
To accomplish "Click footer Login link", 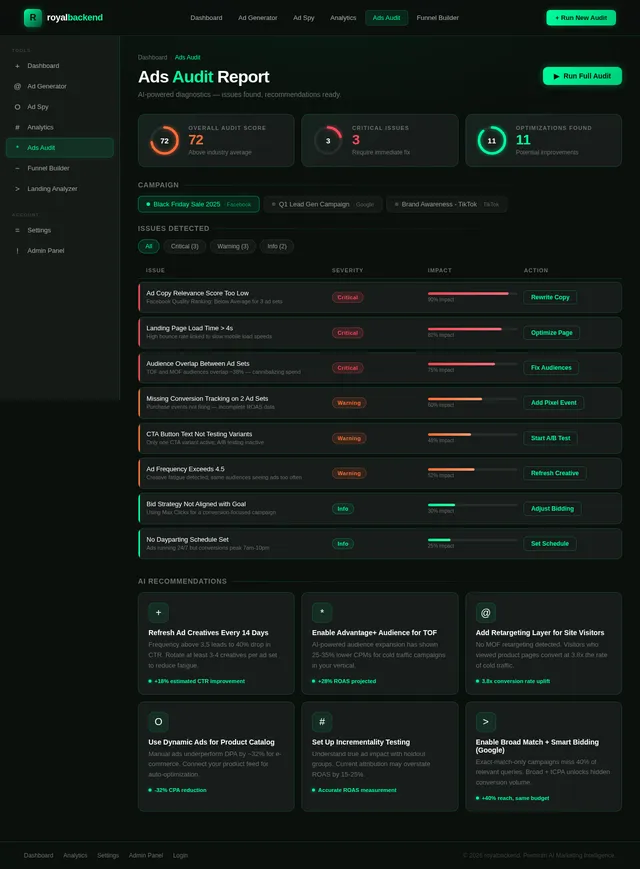I will point(180,856).
